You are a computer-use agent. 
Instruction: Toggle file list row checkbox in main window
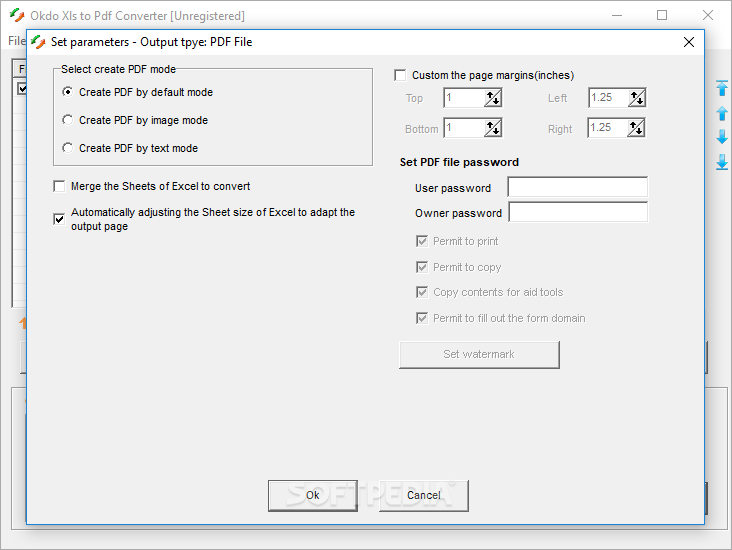22,88
